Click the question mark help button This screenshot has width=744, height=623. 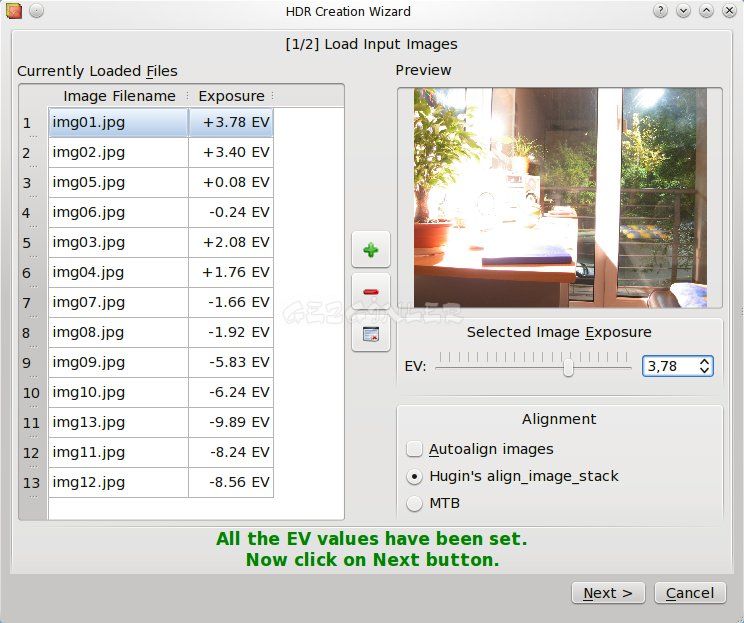pyautogui.click(x=660, y=10)
